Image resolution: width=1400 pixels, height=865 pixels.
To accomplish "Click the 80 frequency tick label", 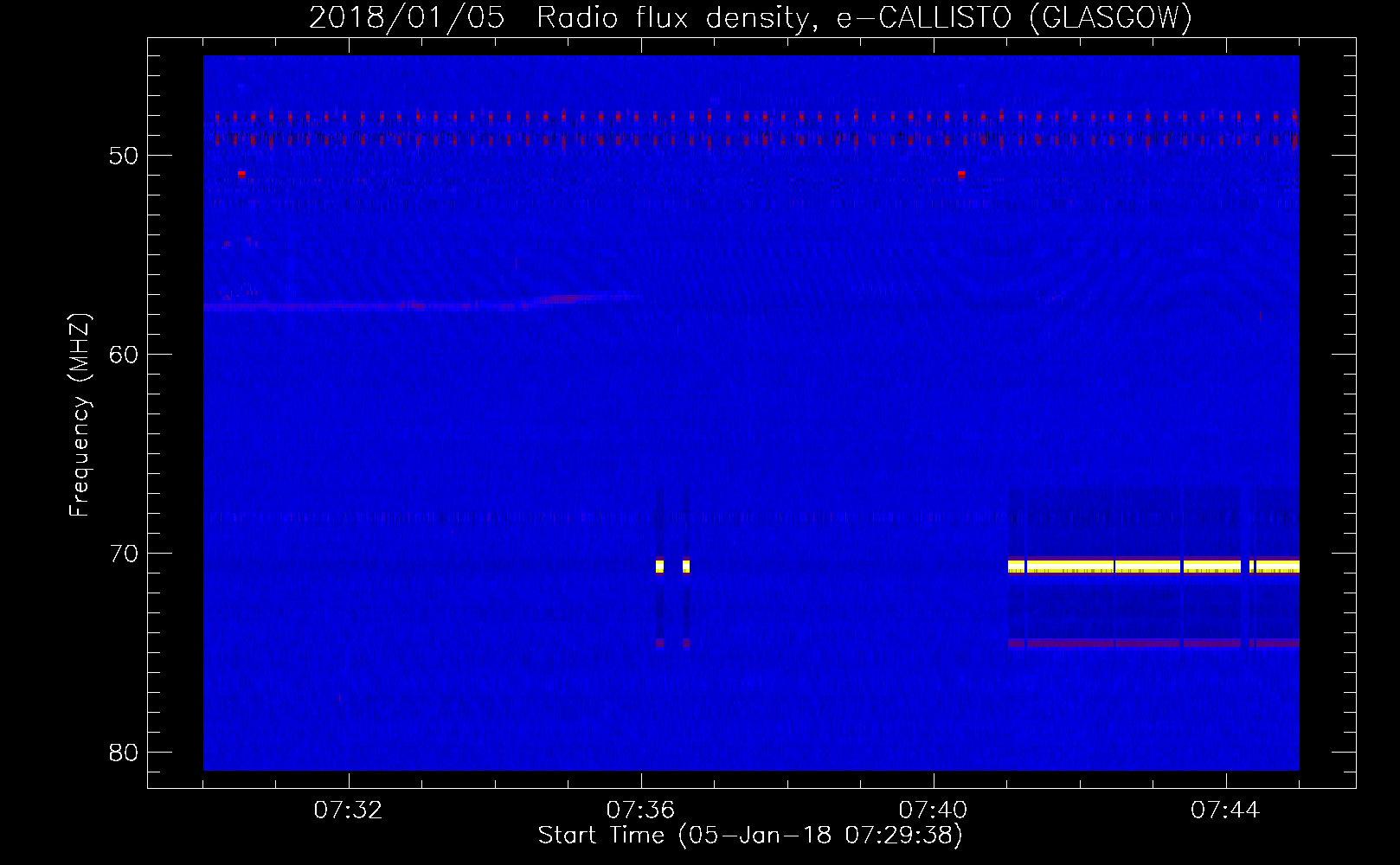I will (x=124, y=753).
